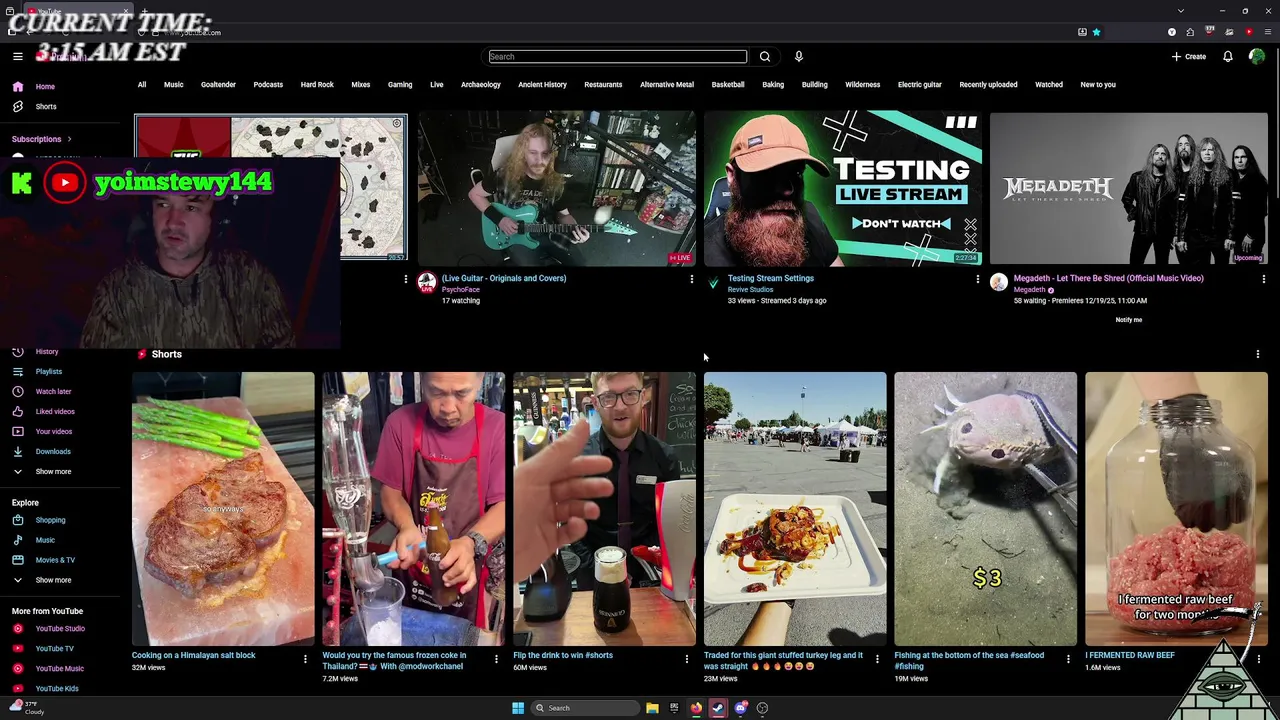
Task: Click the YouTube search field
Action: coord(617,57)
